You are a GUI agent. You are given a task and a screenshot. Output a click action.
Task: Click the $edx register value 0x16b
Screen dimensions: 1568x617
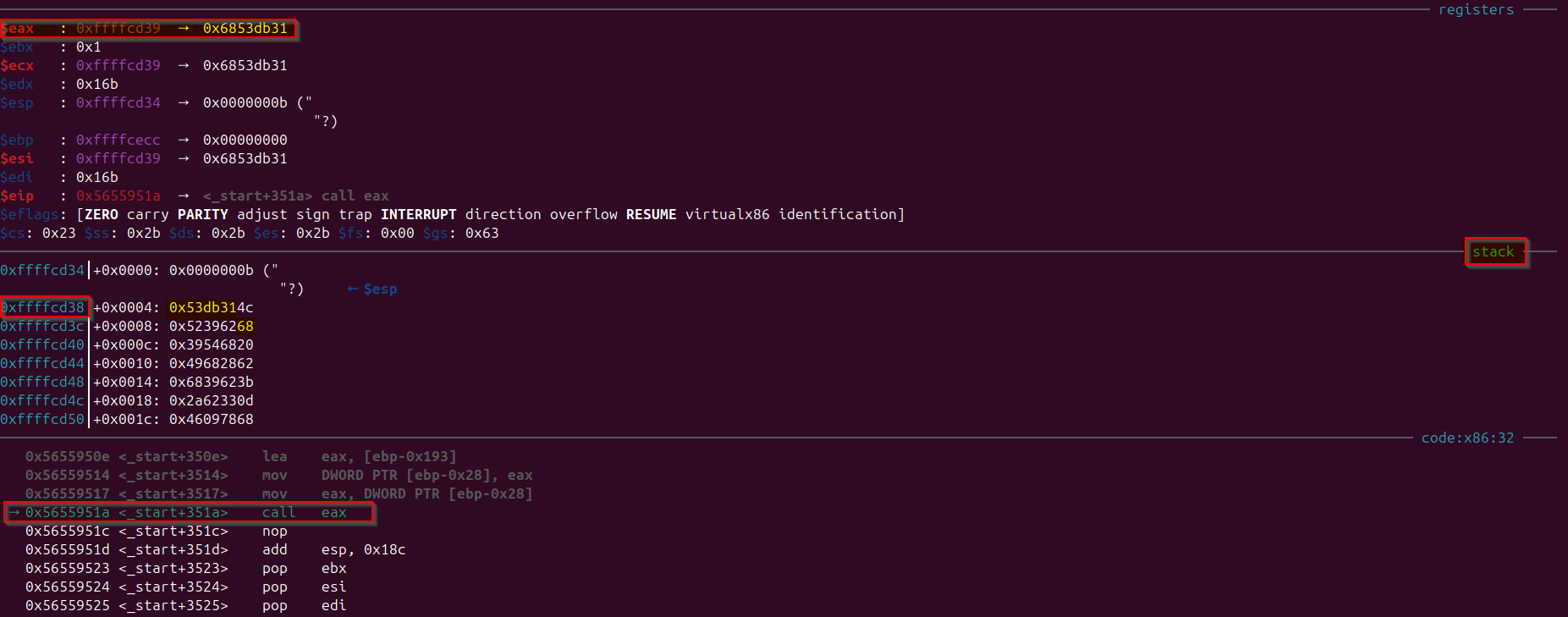[96, 84]
